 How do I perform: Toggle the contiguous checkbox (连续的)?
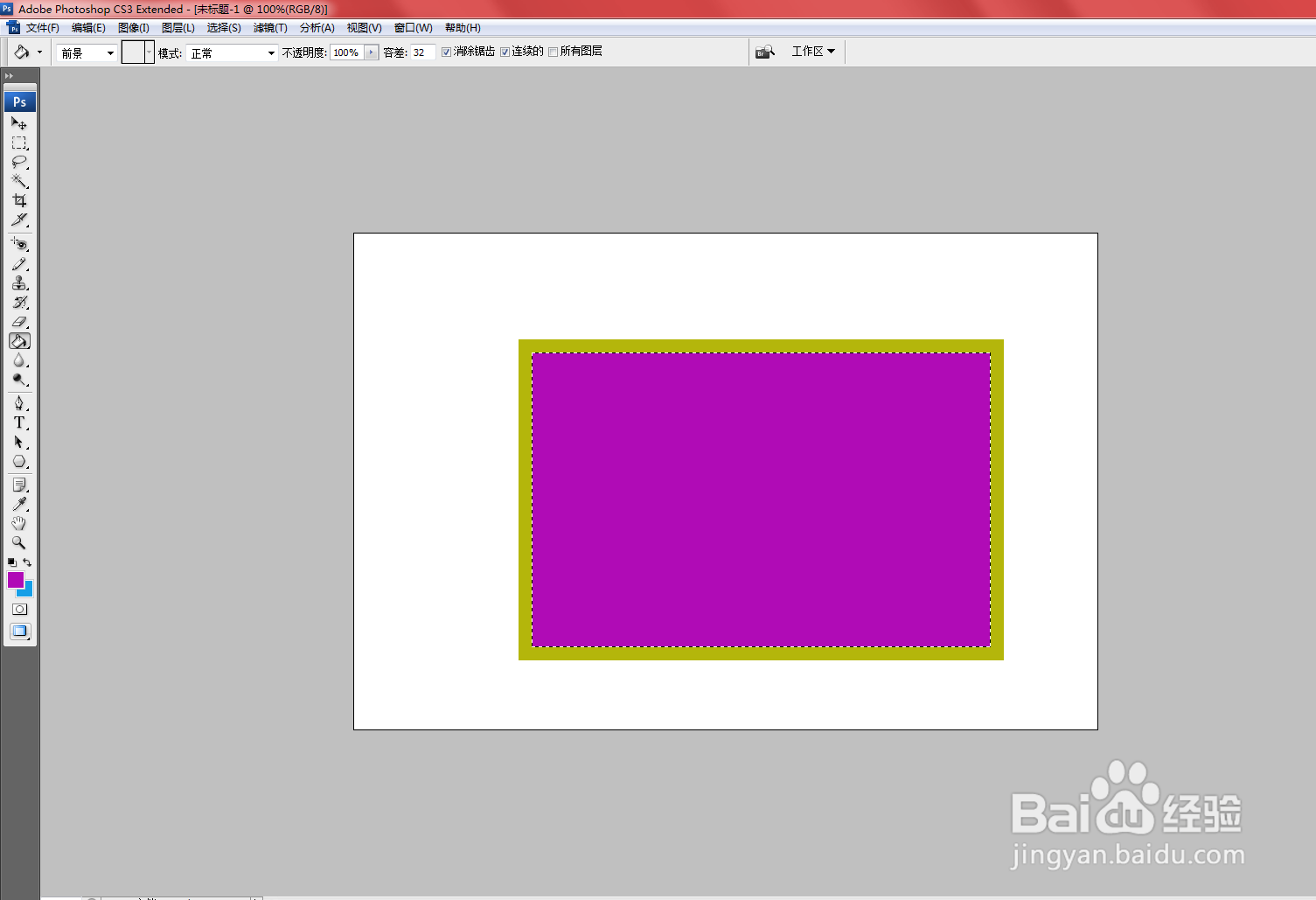click(505, 52)
